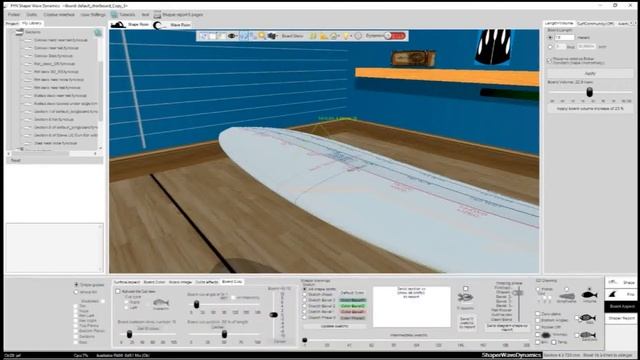Switch to the Color effects tab
The height and width of the screenshot is (360, 640).
[207, 282]
